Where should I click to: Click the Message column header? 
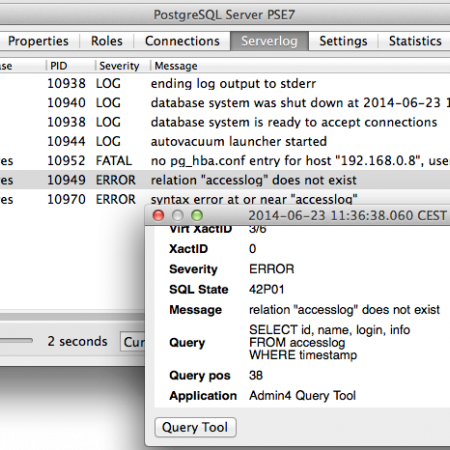(x=300, y=66)
